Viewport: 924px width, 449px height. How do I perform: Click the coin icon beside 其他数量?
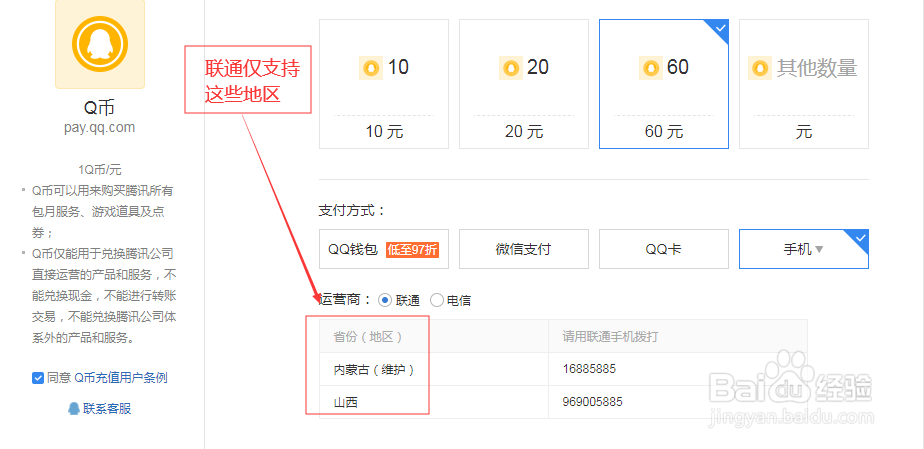(760, 68)
